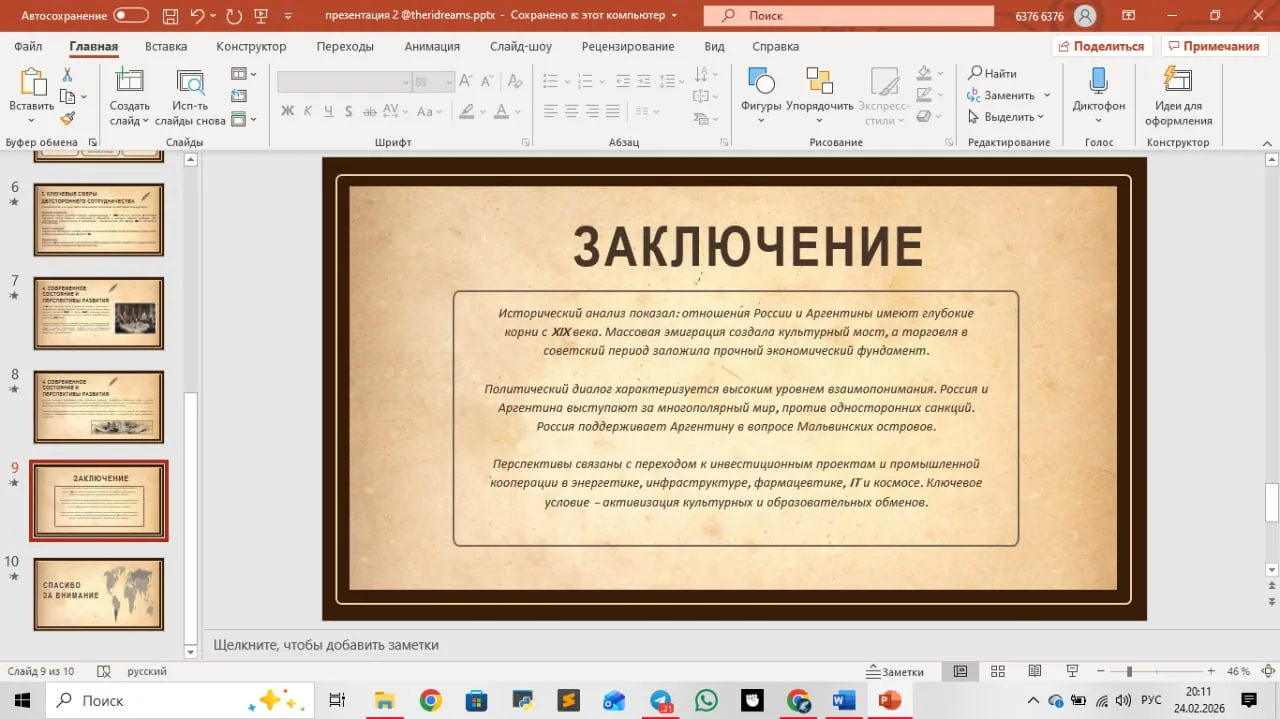This screenshot has height=719, width=1280.
Task: Toggle bulleted list
Action: [x=552, y=81]
